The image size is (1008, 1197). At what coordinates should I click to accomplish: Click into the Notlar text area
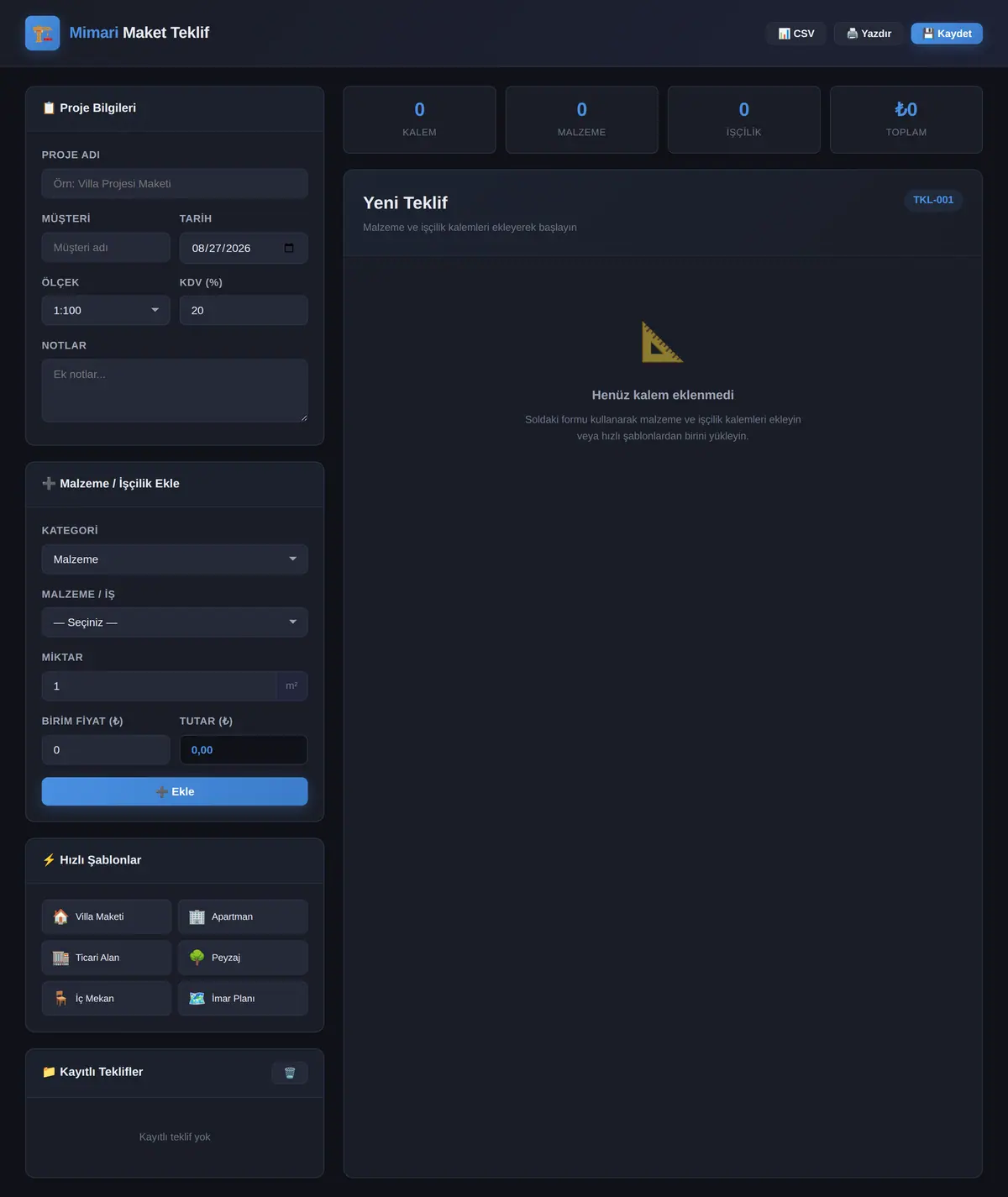click(x=175, y=391)
